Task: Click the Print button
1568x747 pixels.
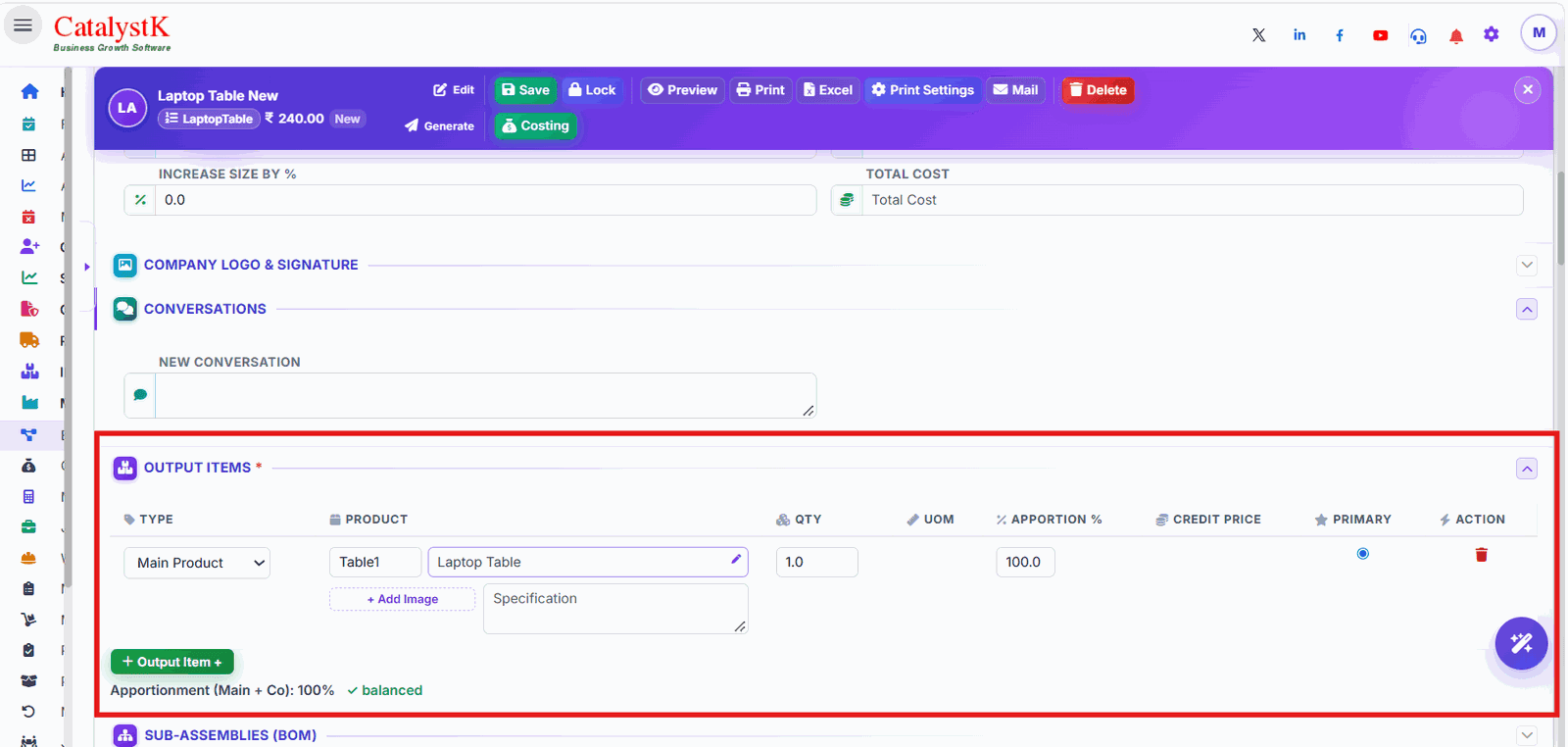Action: click(760, 90)
